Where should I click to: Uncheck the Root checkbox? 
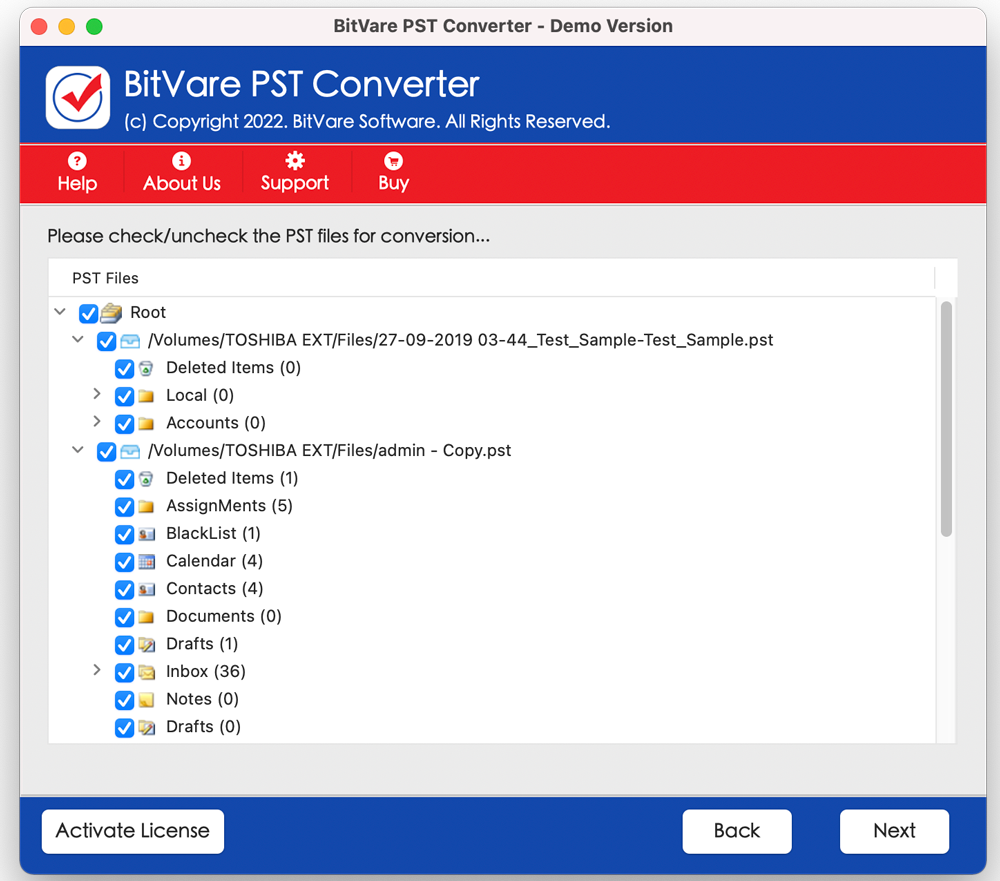point(88,313)
